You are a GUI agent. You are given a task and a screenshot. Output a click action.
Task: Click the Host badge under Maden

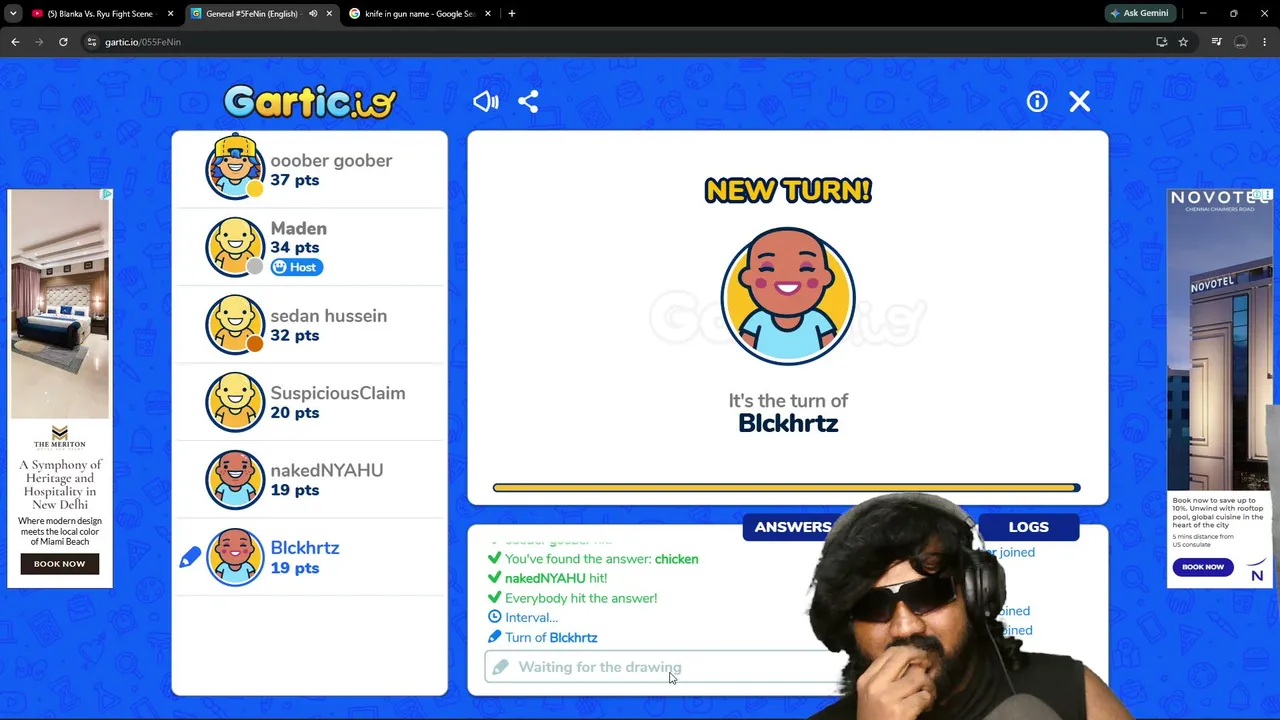[296, 267]
